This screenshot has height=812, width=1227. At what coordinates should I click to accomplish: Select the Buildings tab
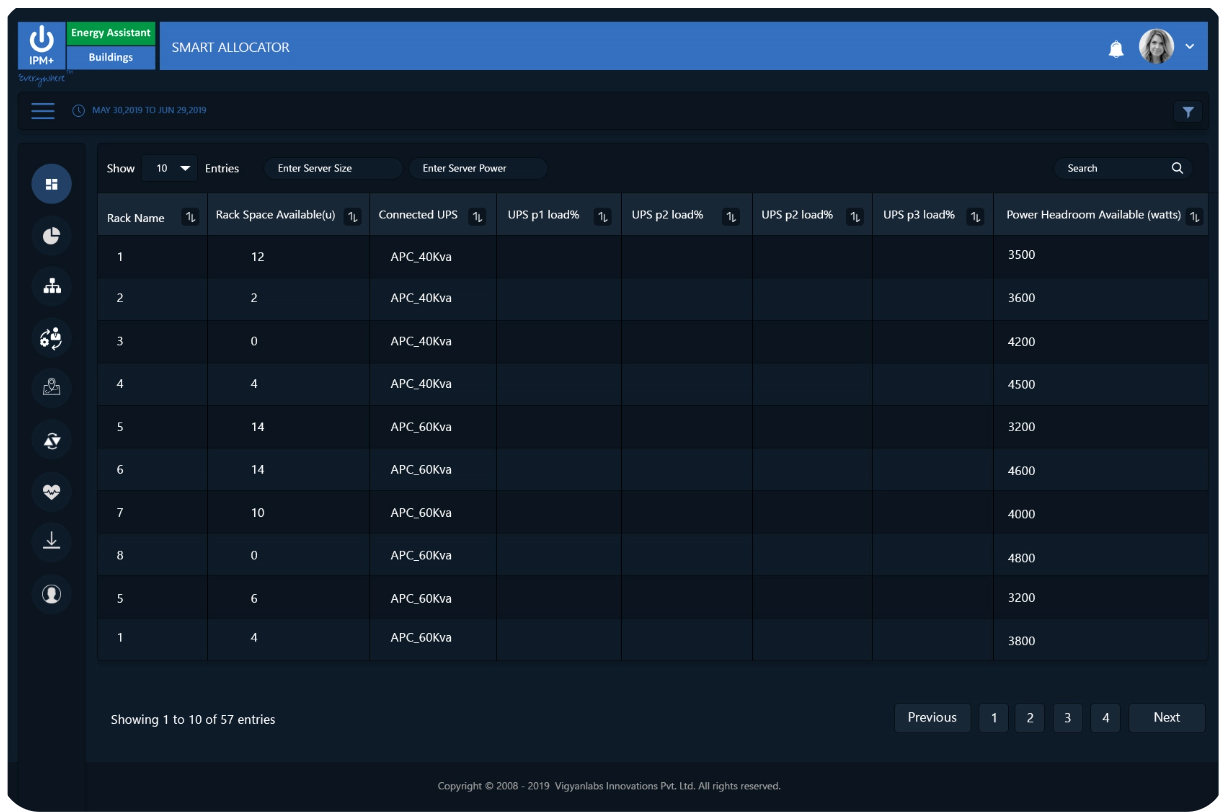coord(111,57)
